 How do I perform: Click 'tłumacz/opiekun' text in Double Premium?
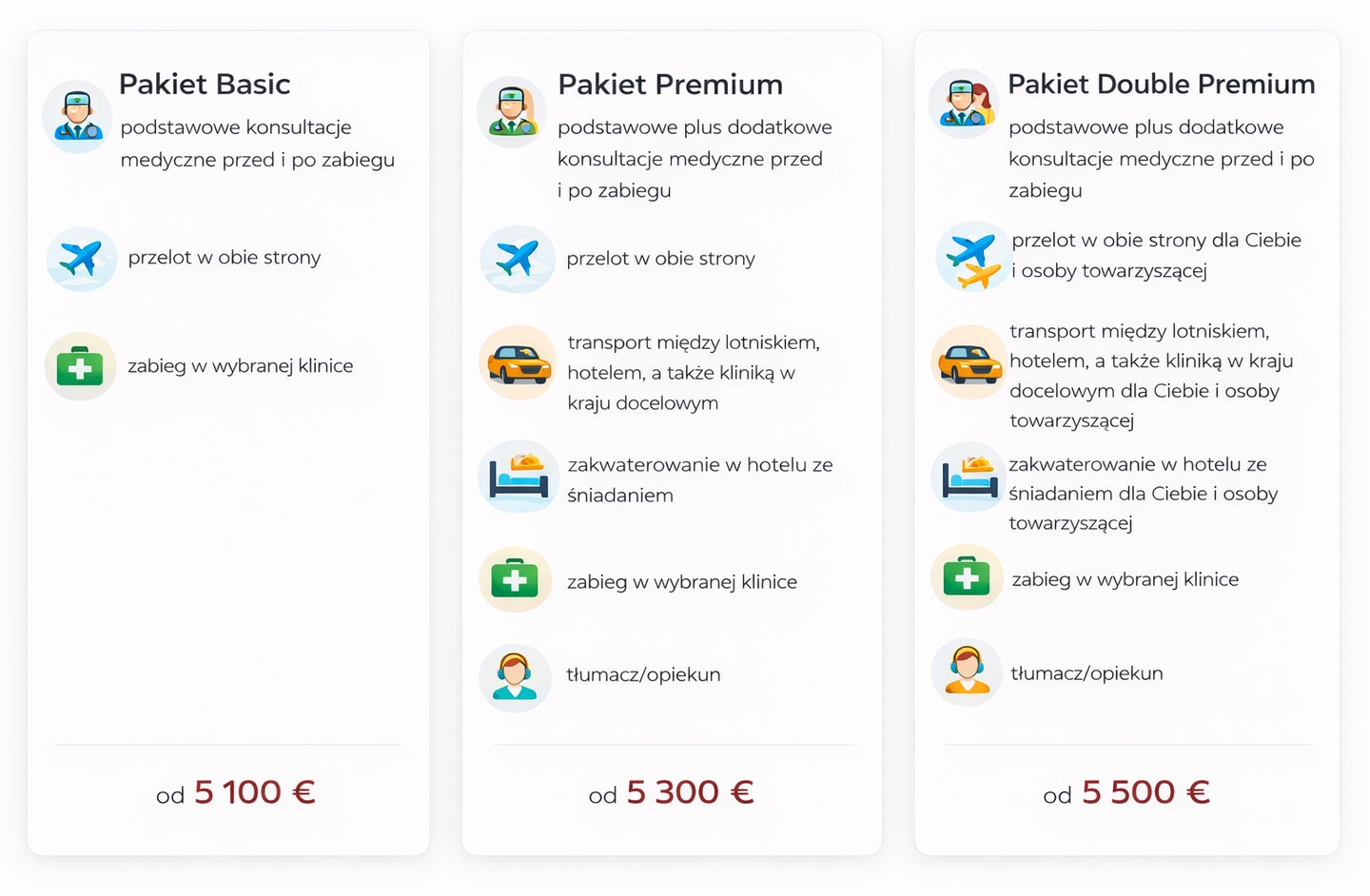1086,673
